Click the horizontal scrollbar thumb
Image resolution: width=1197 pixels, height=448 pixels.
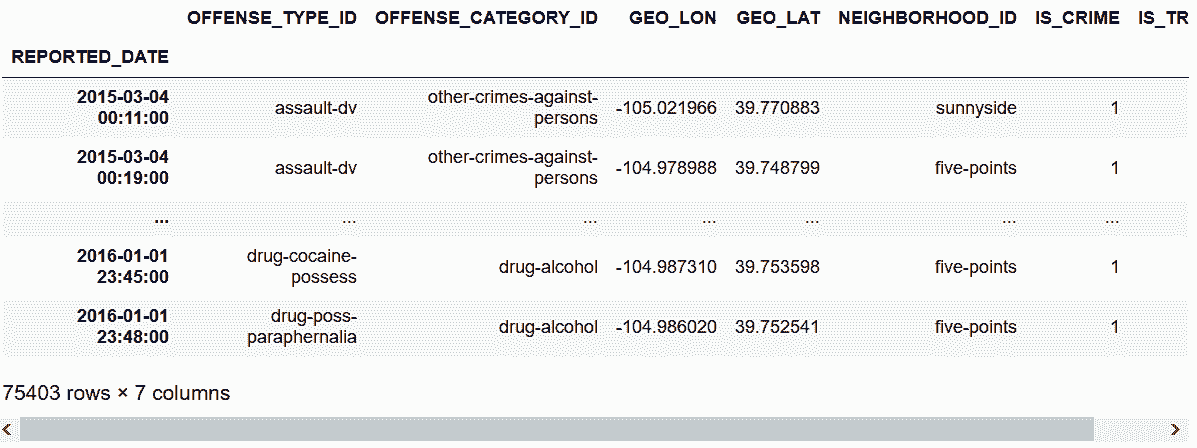[x=557, y=430]
